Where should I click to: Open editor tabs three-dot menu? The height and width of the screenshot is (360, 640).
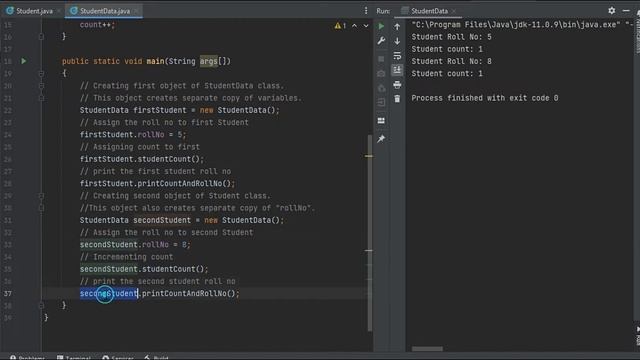[366, 11]
